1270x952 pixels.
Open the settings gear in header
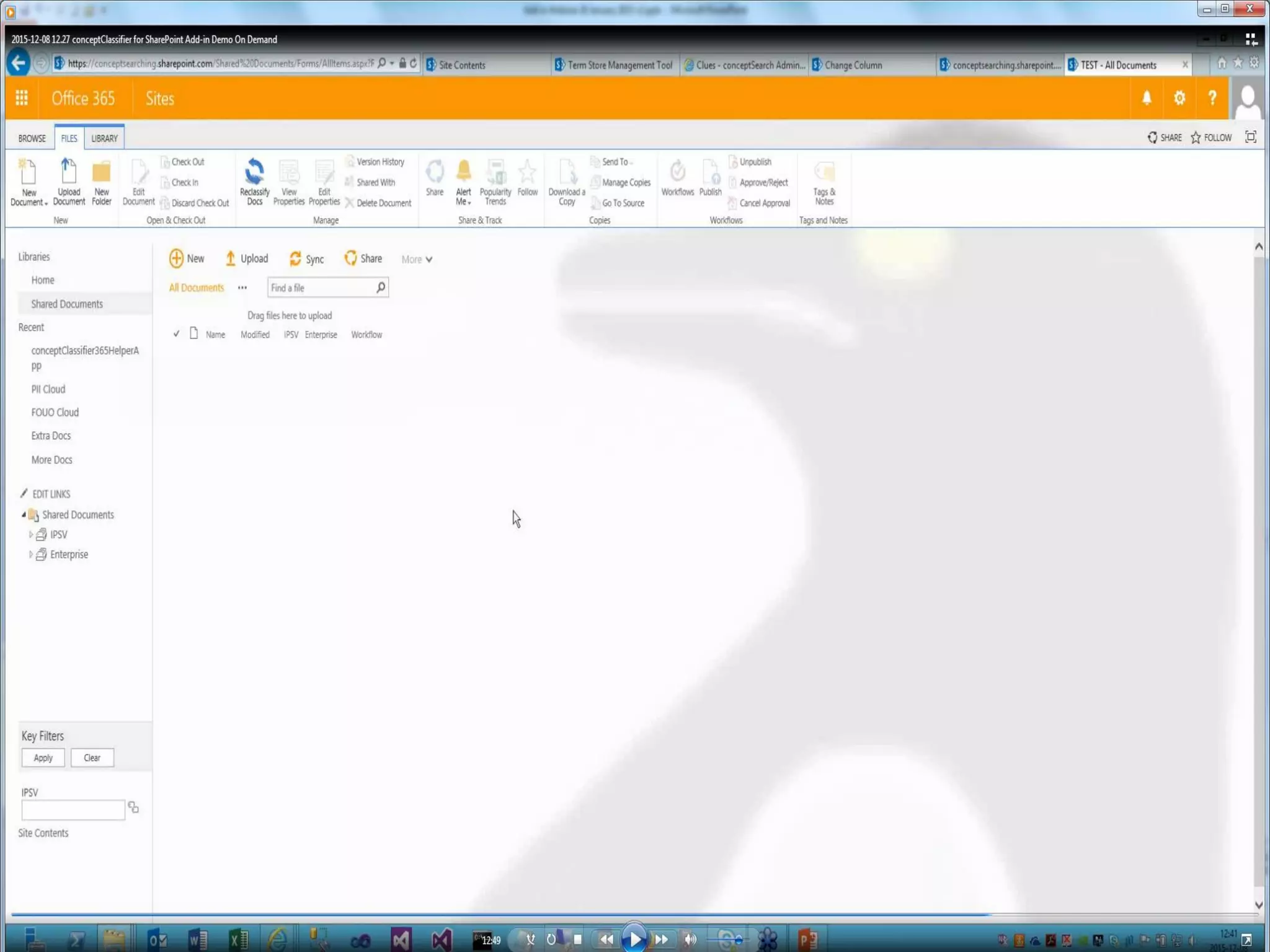pos(1179,98)
